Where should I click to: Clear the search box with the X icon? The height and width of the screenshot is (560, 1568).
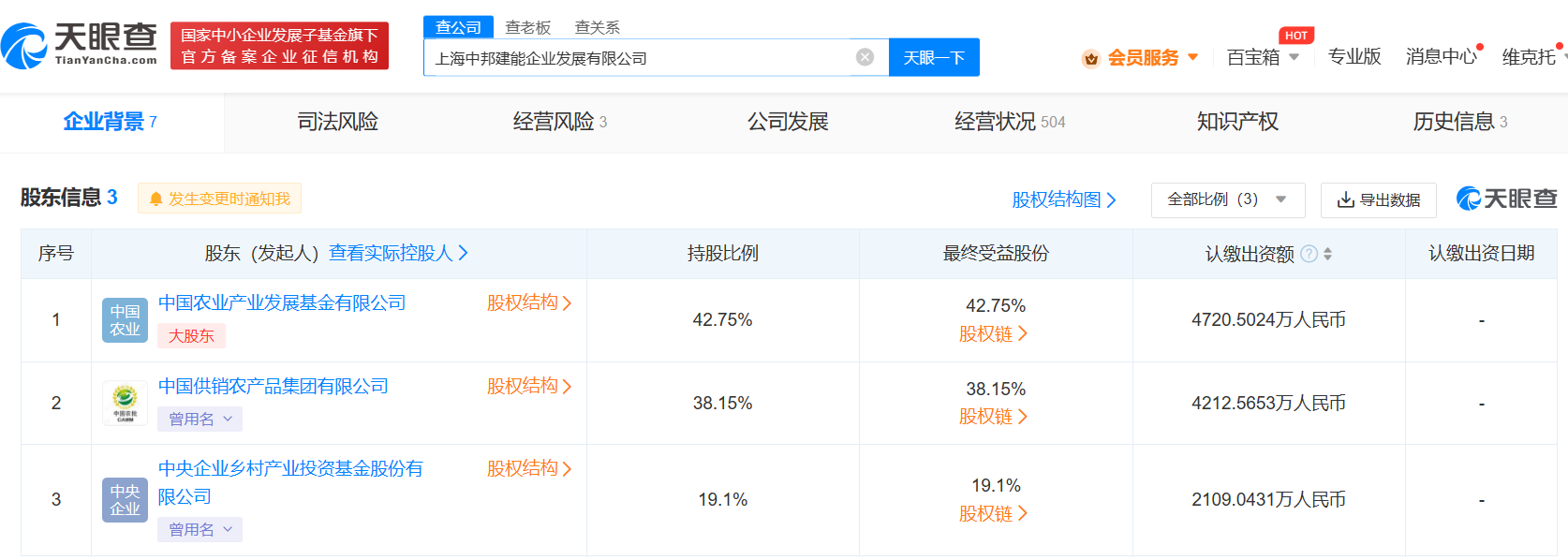click(x=865, y=57)
